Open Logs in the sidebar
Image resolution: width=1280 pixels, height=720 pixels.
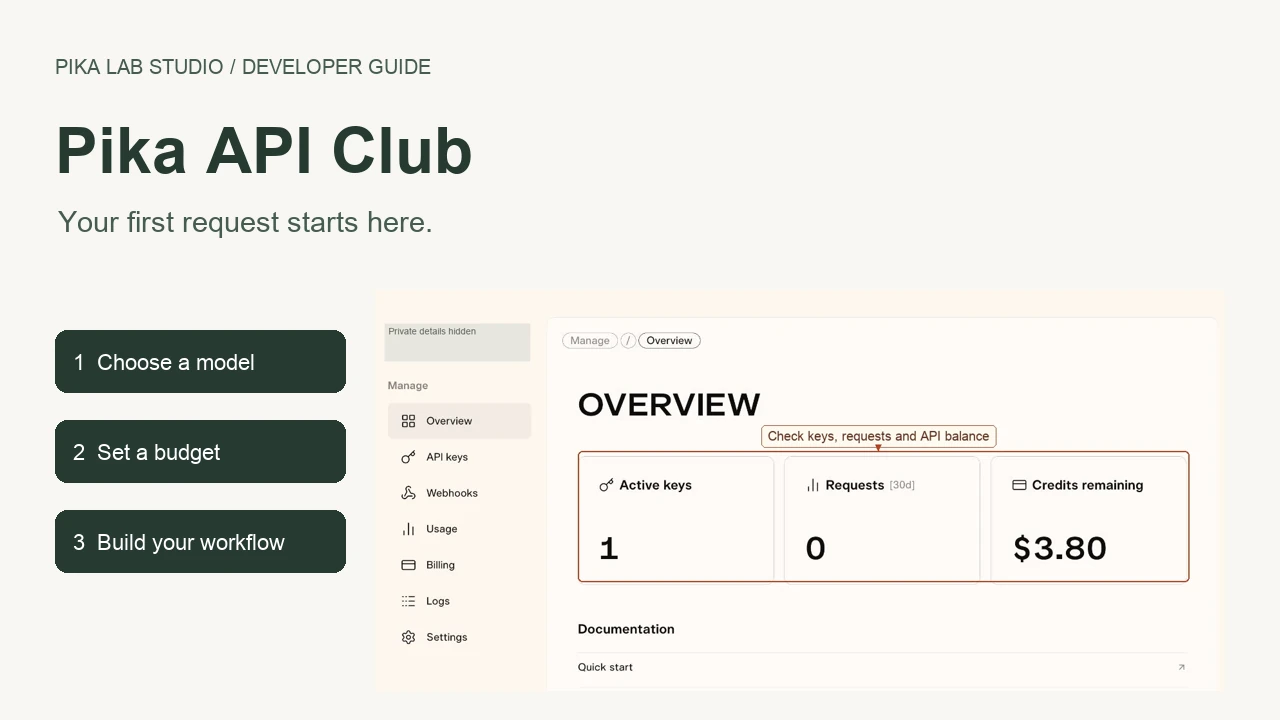459,601
